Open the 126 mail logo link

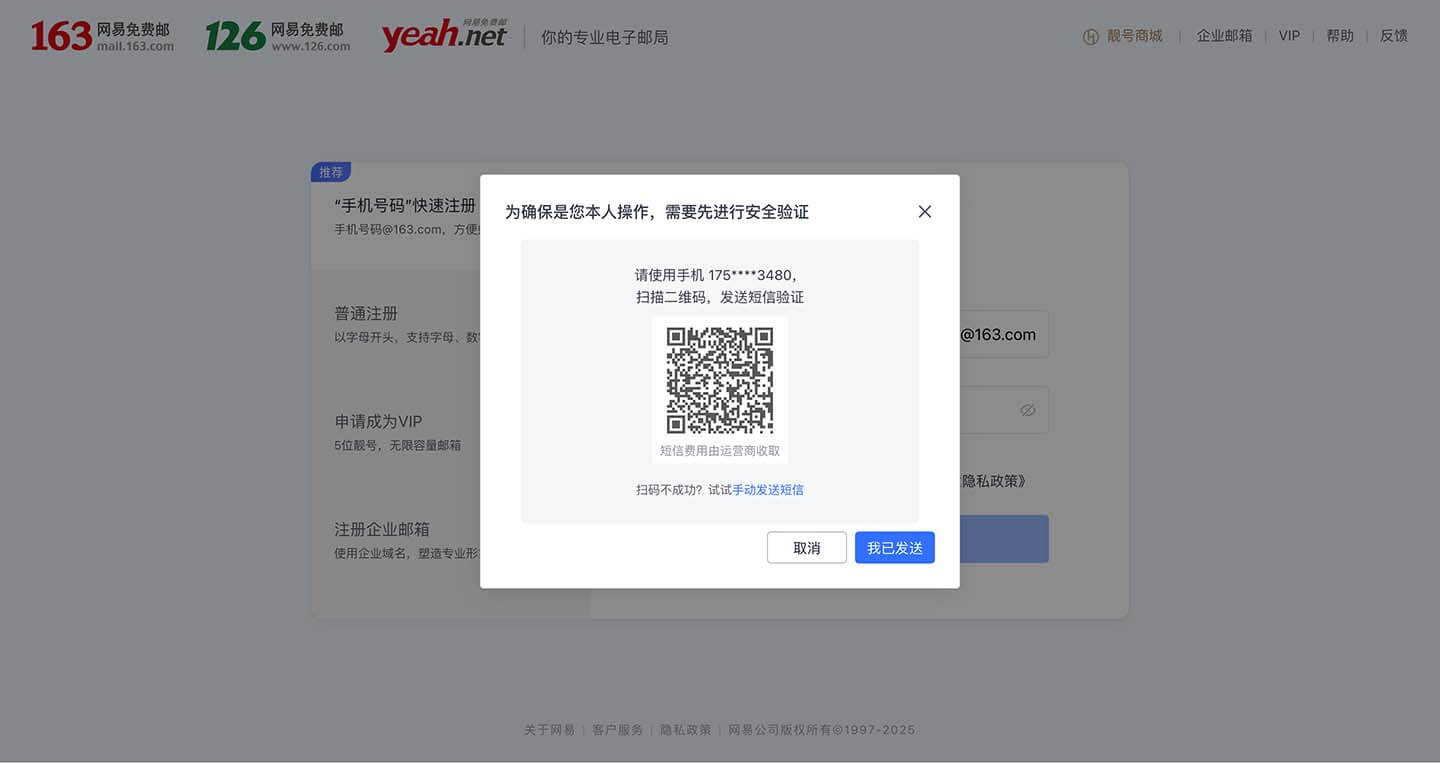[x=278, y=36]
